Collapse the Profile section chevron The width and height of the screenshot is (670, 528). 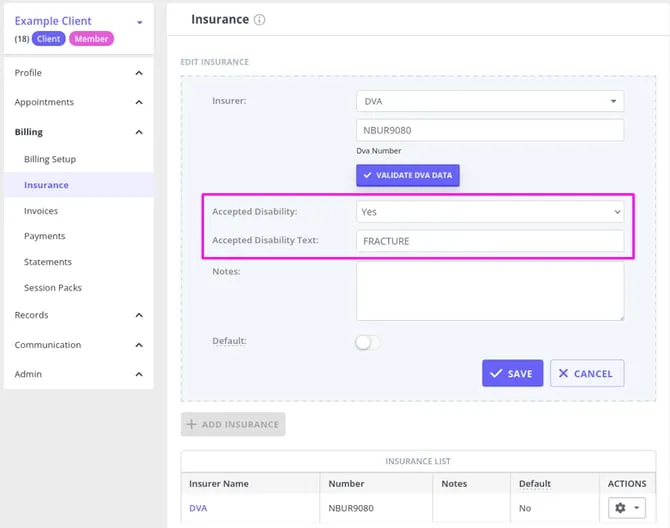tap(139, 73)
